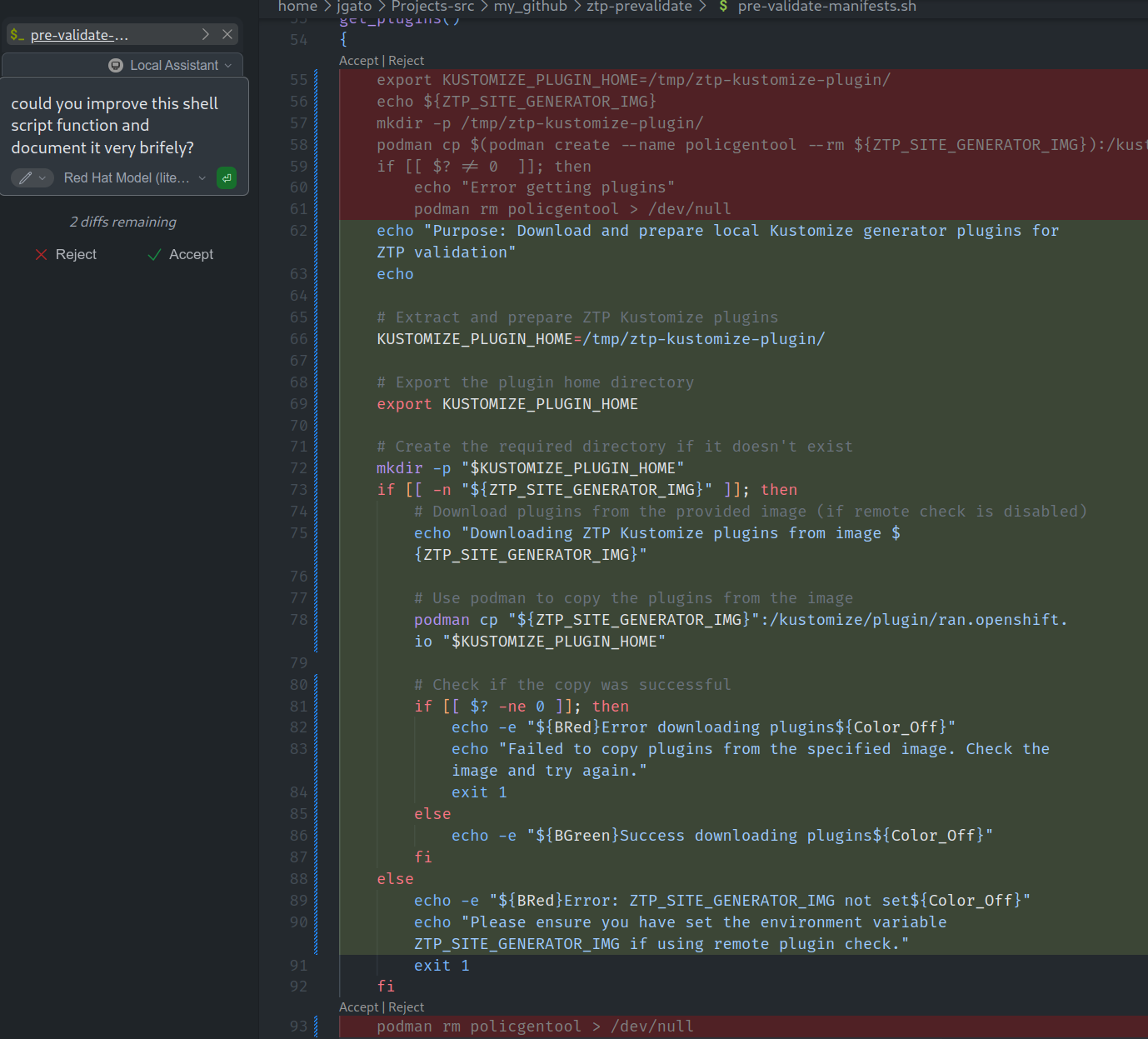Reject all remaining diffs in chat panel
Screen dimensions: 1148x1039
coord(66,254)
